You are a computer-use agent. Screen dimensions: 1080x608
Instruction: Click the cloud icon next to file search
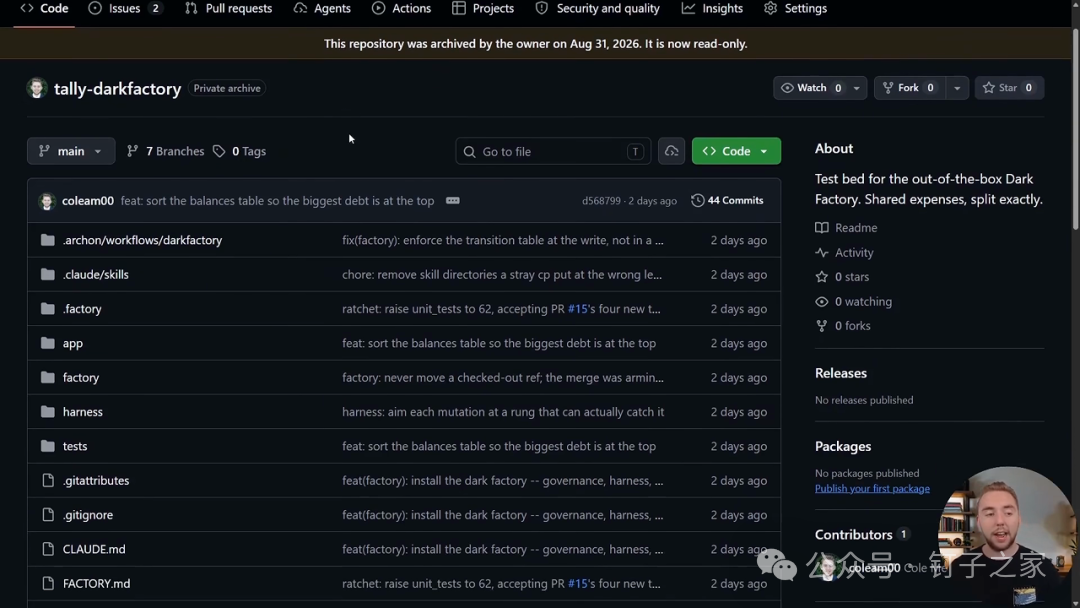671,151
